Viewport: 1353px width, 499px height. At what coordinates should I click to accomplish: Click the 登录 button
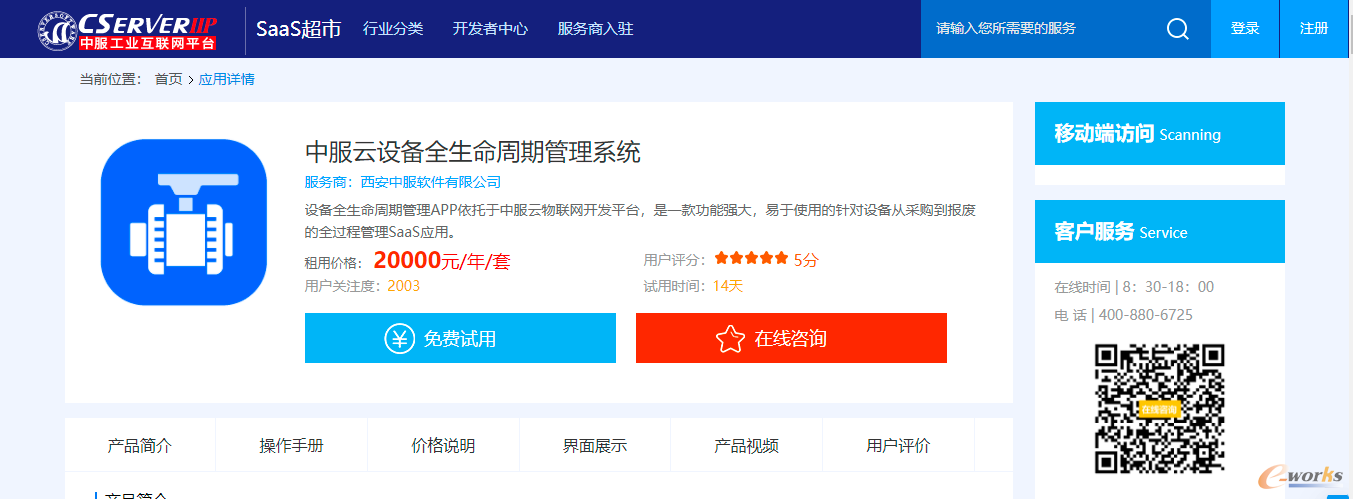(1245, 29)
